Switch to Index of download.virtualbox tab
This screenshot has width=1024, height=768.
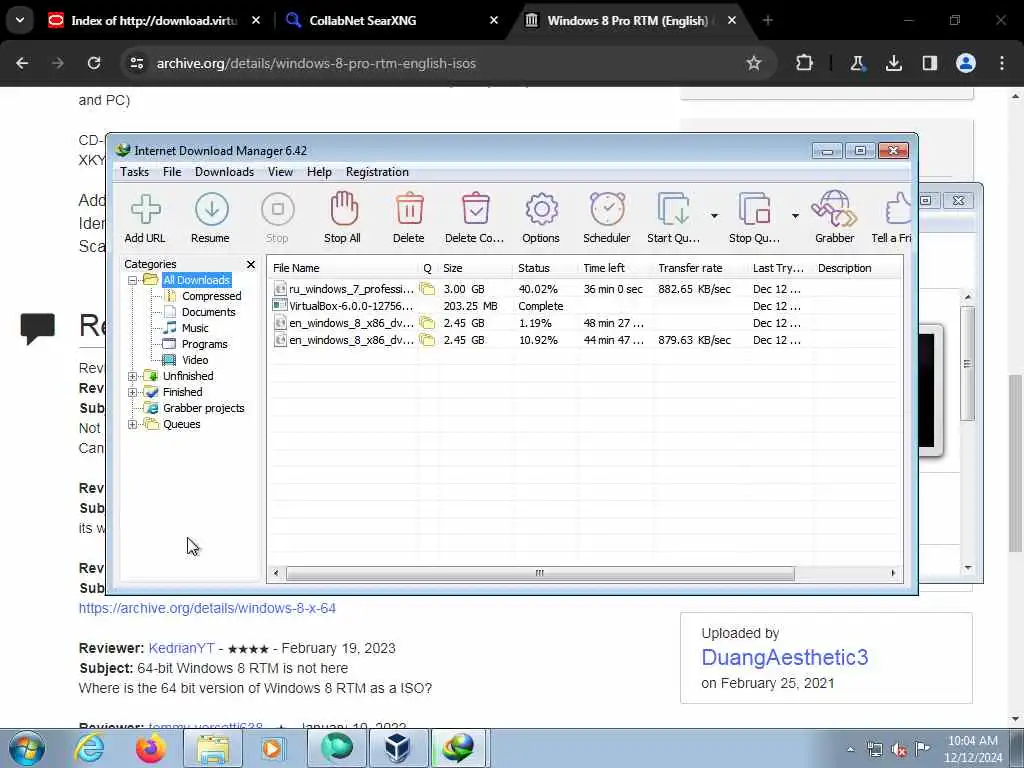tap(153, 20)
